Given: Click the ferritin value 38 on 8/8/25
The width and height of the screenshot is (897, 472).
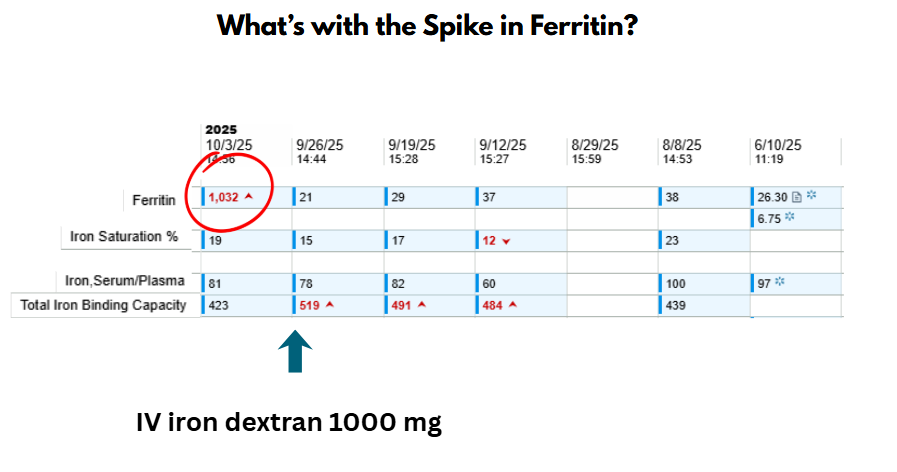Looking at the screenshot, I should tap(672, 197).
